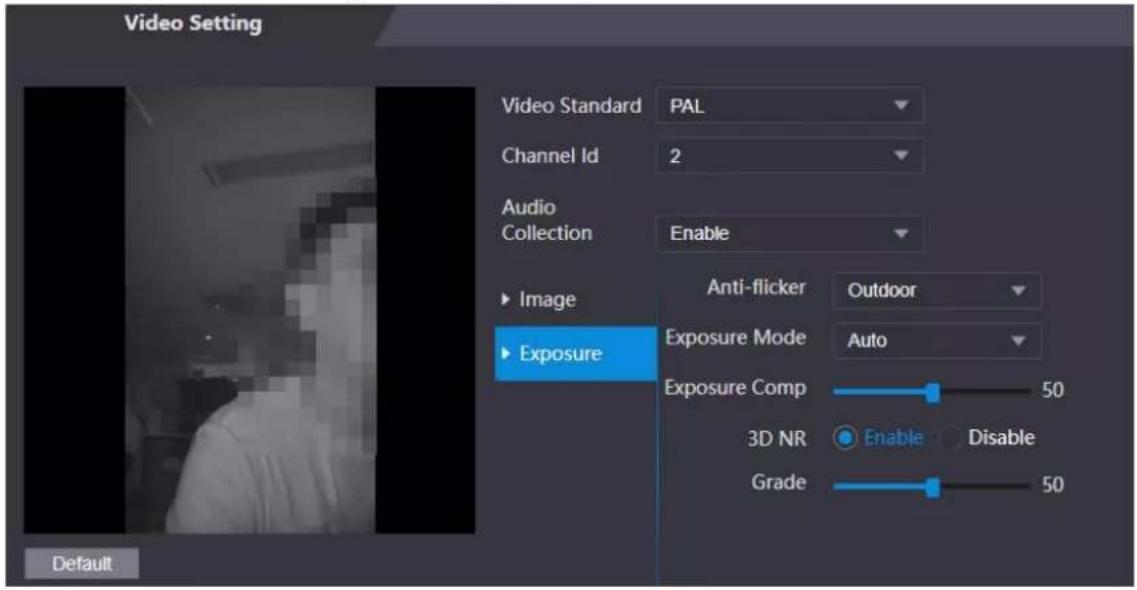
Task: Click the Audio Collection label
Action: click(547, 220)
